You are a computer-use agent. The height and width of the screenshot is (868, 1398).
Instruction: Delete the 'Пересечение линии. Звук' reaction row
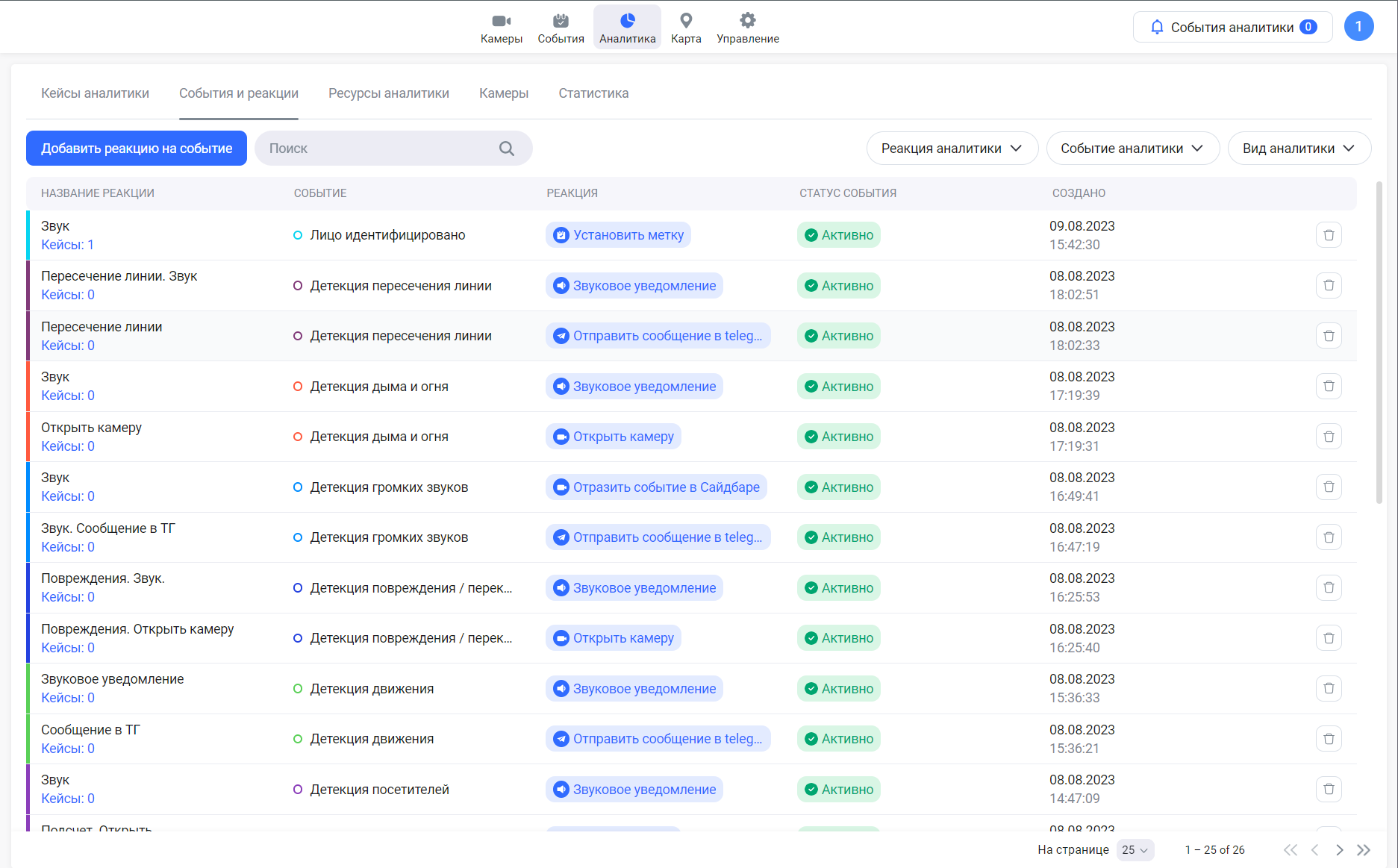[x=1329, y=286]
